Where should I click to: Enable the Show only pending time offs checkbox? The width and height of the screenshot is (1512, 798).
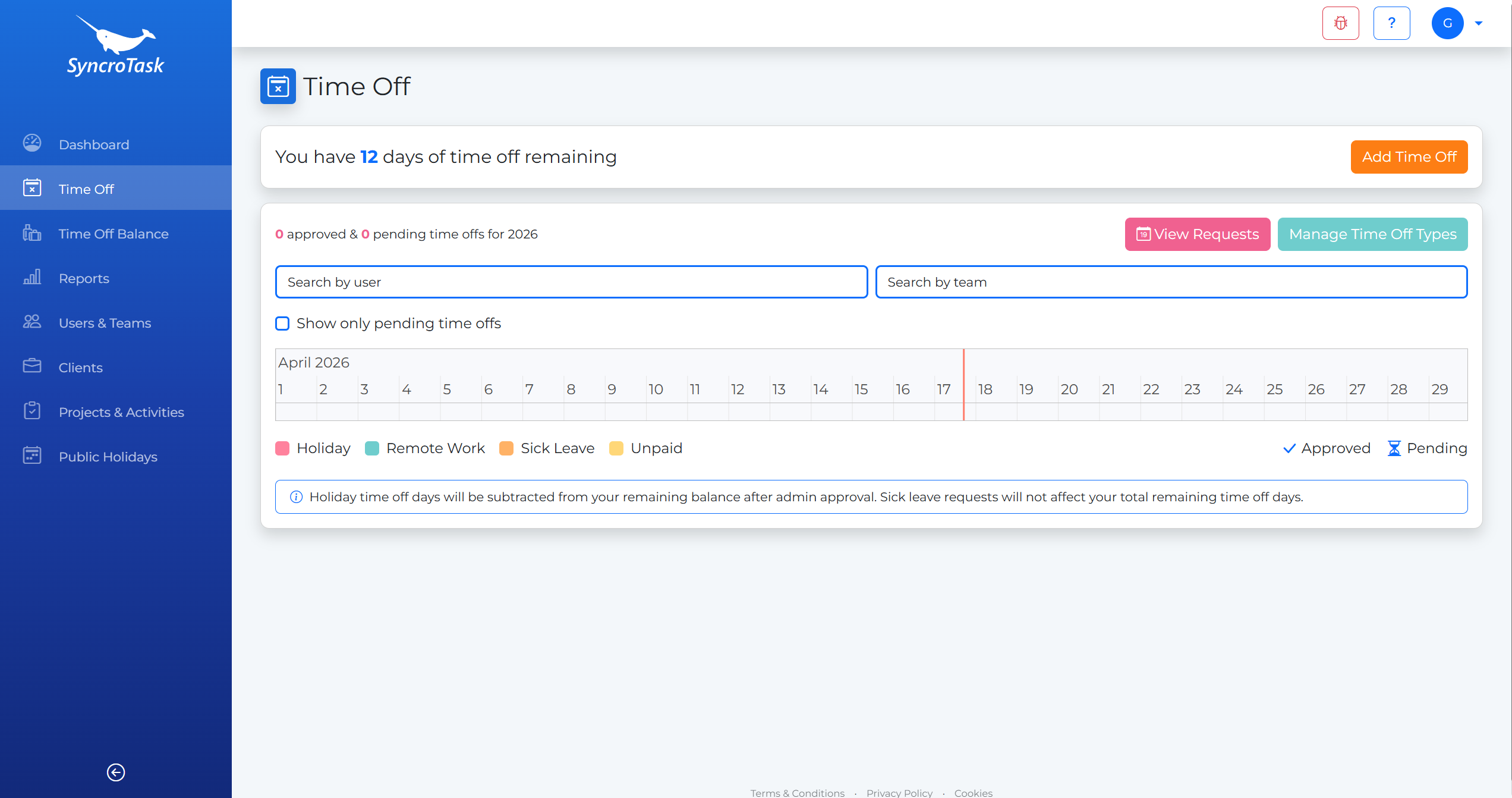click(x=282, y=323)
